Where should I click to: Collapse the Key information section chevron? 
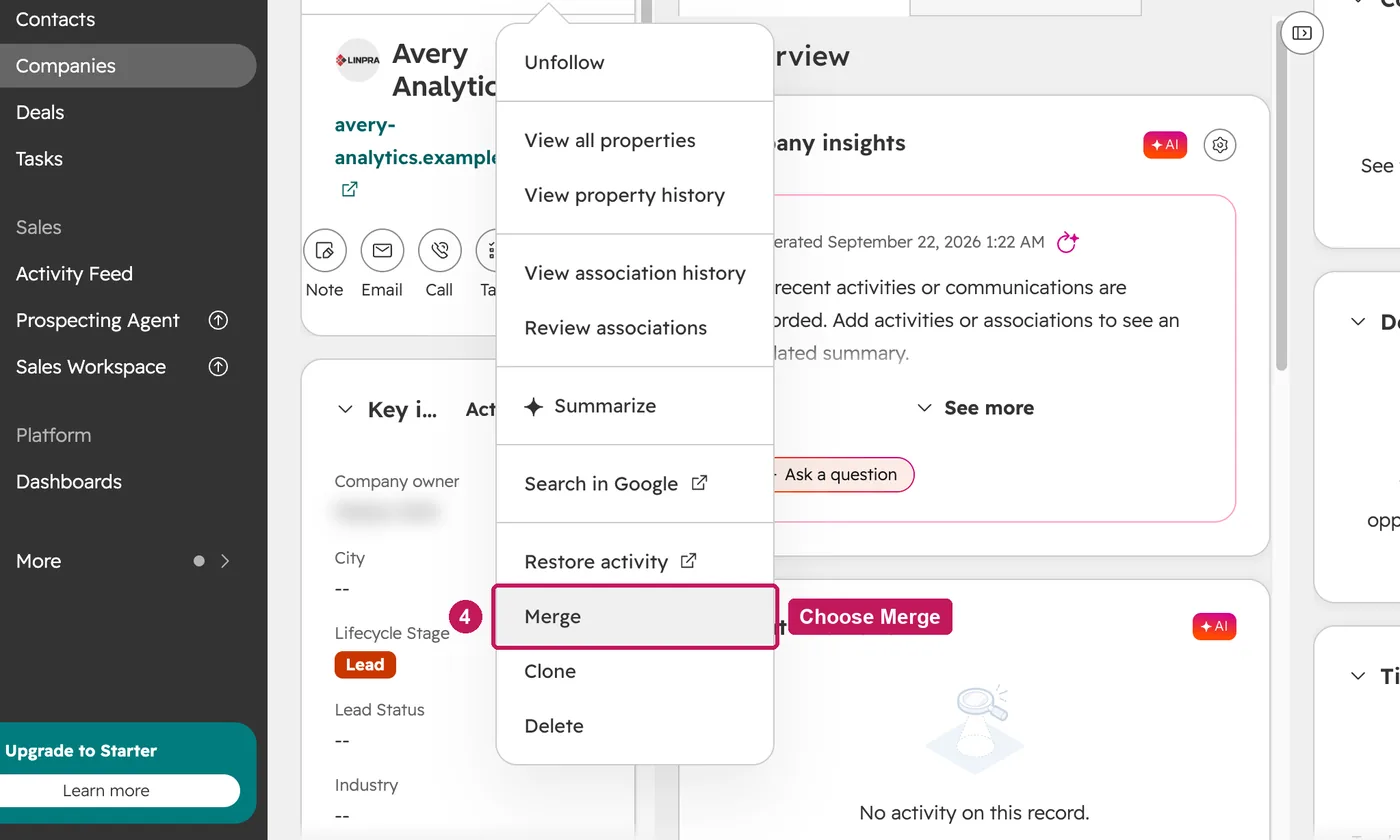pos(345,409)
